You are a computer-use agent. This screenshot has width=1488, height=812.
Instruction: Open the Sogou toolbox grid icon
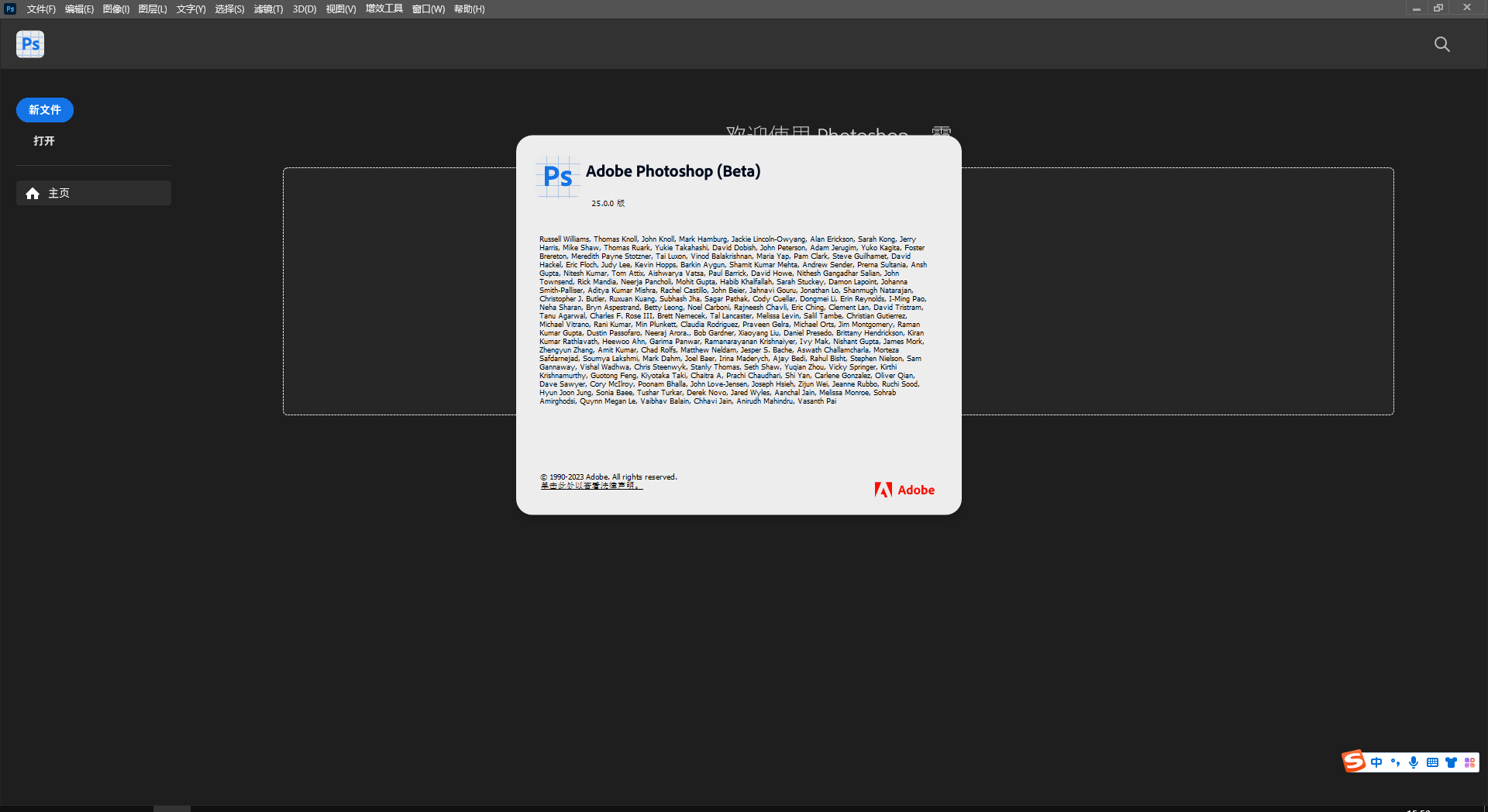[x=1470, y=762]
